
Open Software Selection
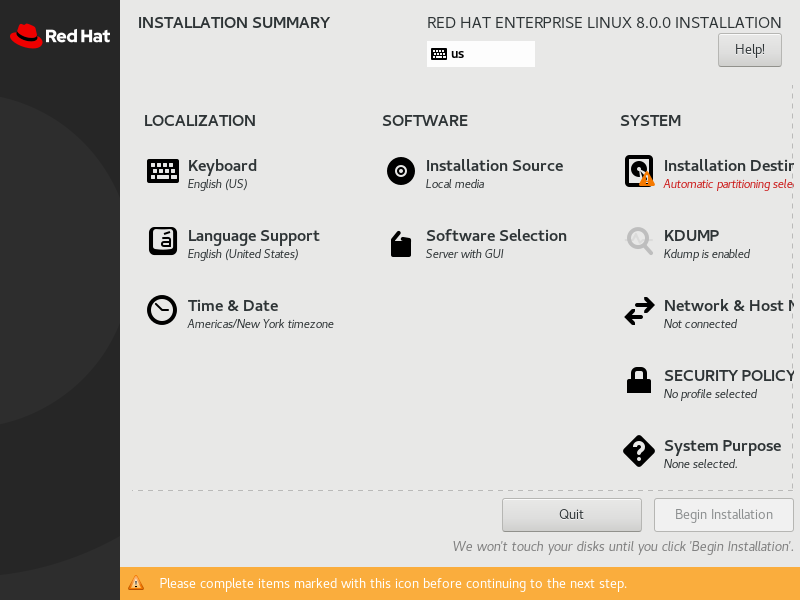pyautogui.click(x=496, y=236)
